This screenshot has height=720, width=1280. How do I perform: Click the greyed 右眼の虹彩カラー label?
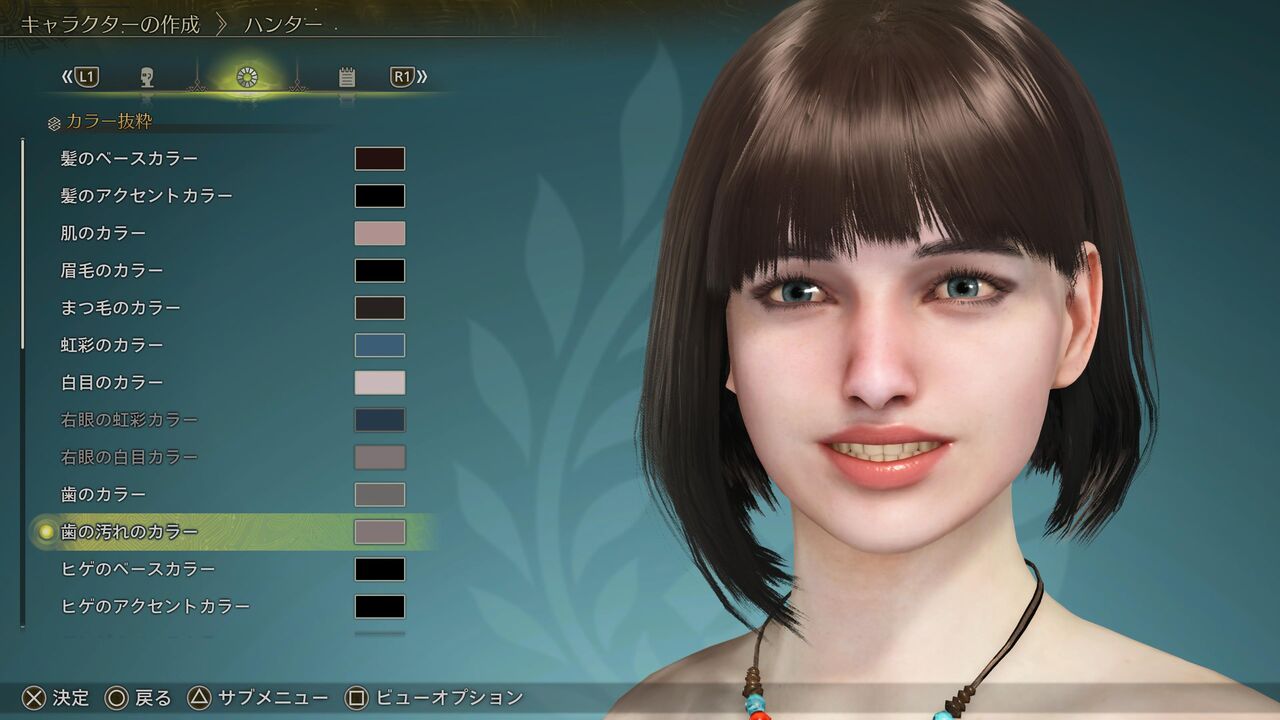pos(129,420)
